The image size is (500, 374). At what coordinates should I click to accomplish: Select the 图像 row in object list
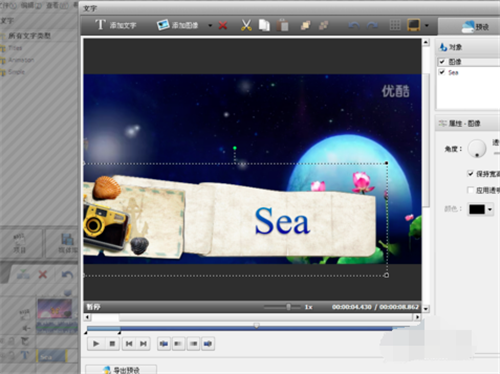coord(468,62)
